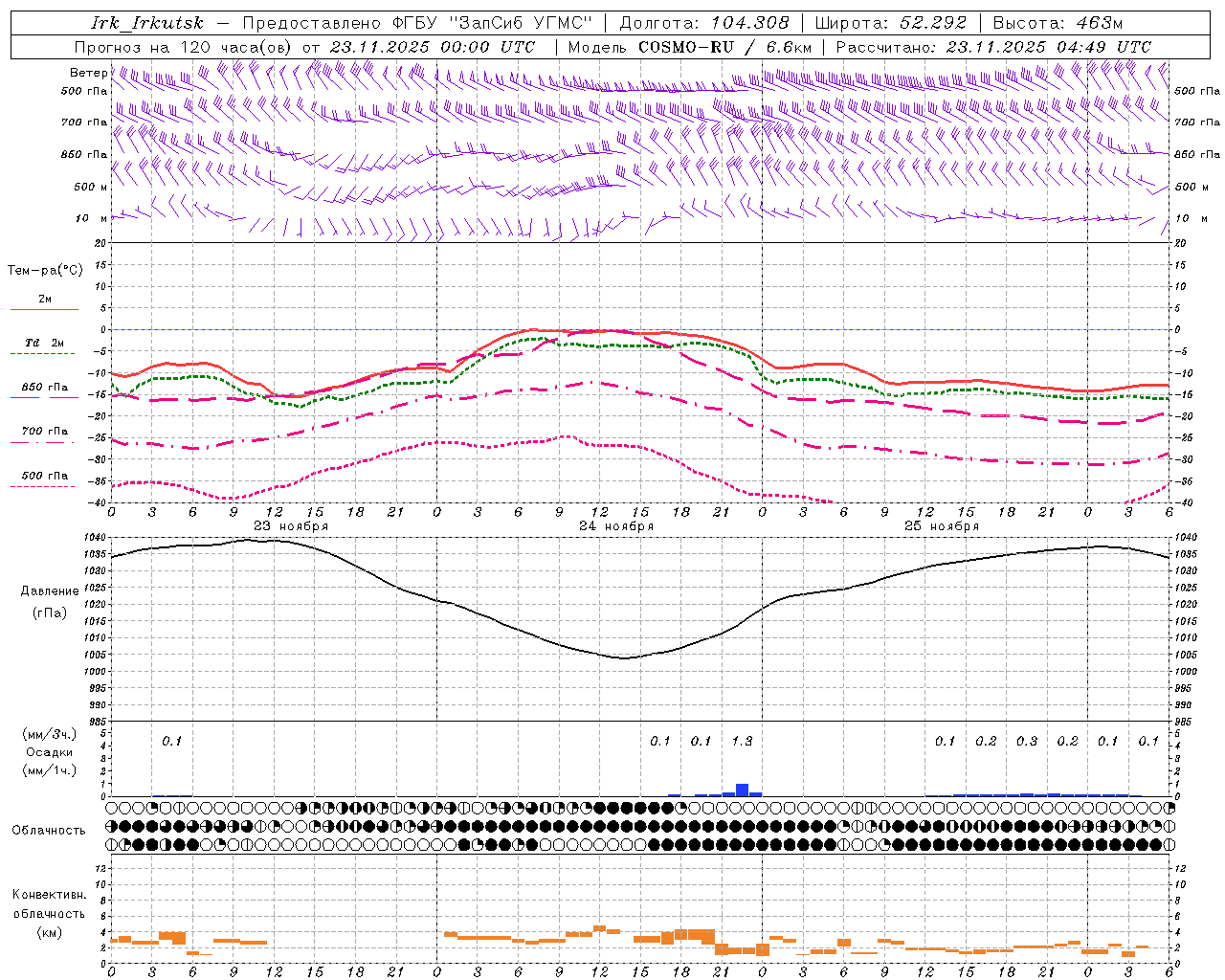Click the pink long-dash legend line under "850 гПа"
This screenshot has width=1225, height=980.
click(x=44, y=398)
